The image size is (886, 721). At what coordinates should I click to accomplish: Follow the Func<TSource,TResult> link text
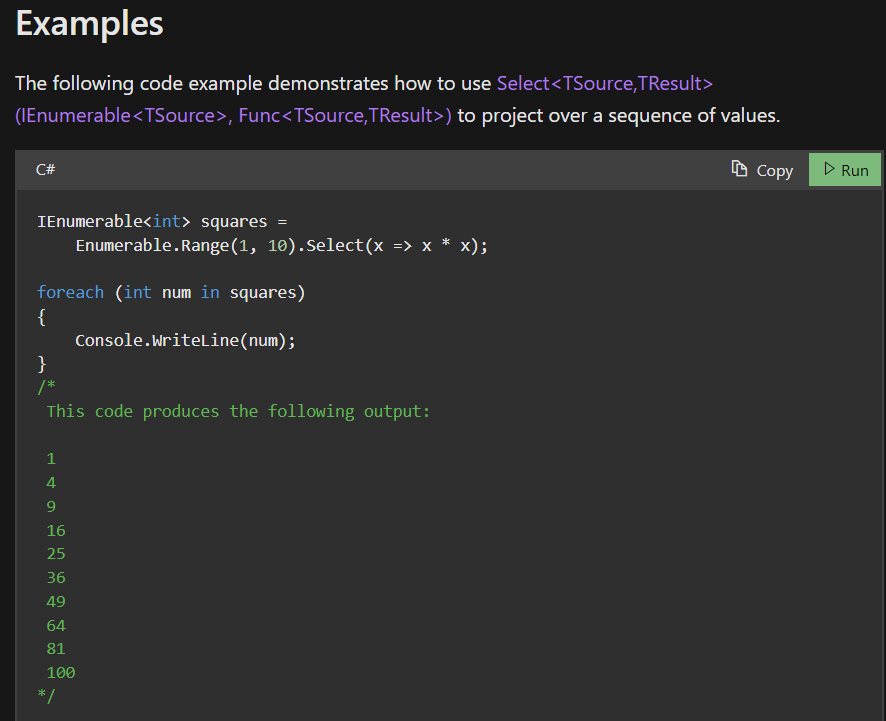[345, 116]
